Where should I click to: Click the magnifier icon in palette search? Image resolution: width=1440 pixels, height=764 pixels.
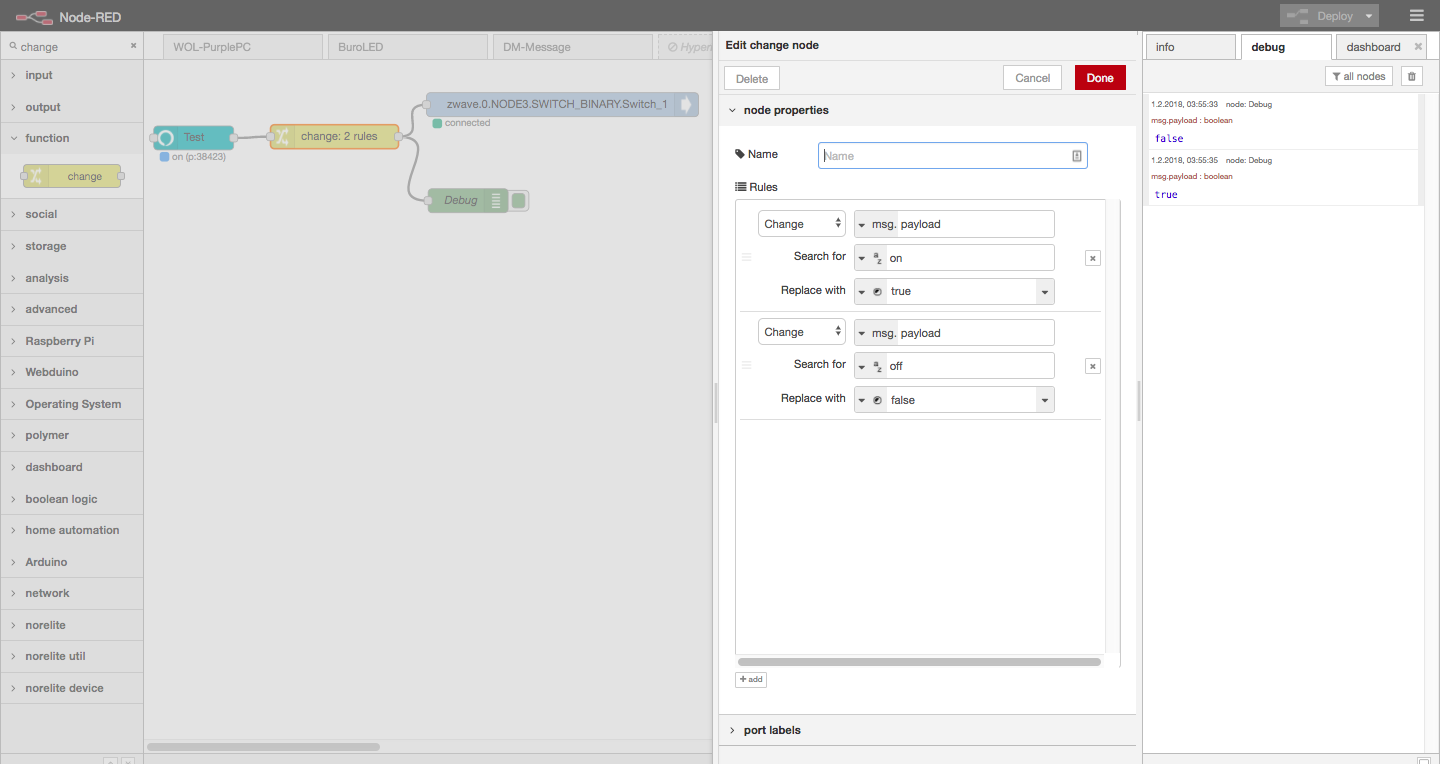[x=13, y=47]
